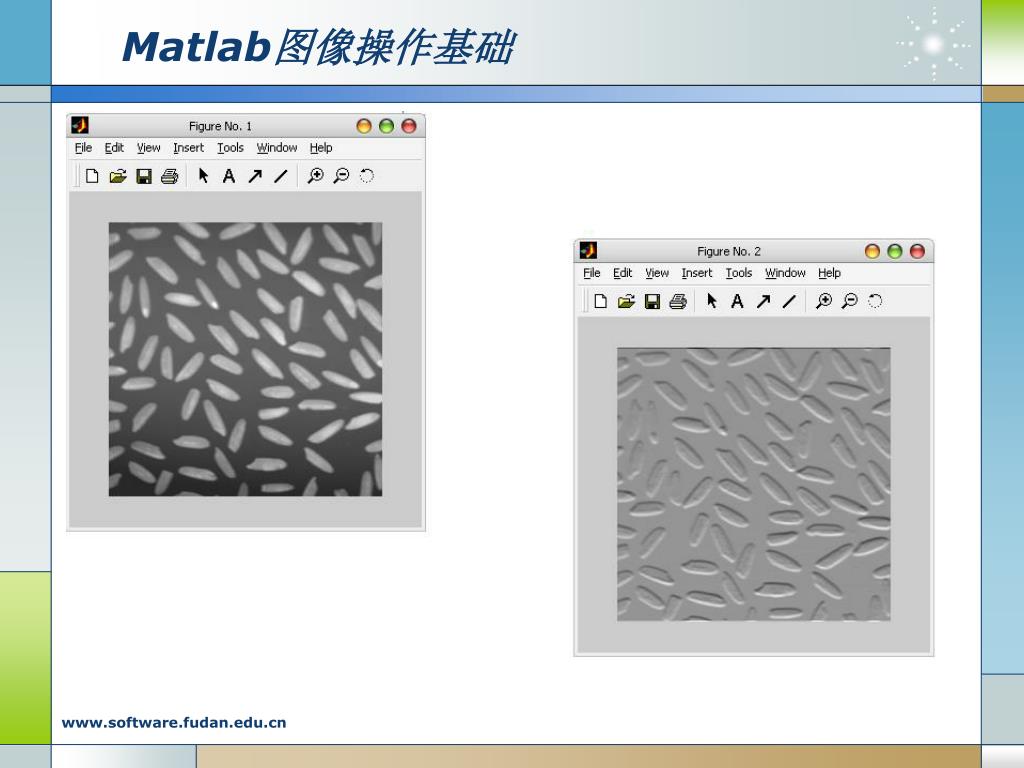This screenshot has height=768, width=1024.
Task: Click Print icon in Figure No. 1 toolbar
Action: tap(169, 176)
